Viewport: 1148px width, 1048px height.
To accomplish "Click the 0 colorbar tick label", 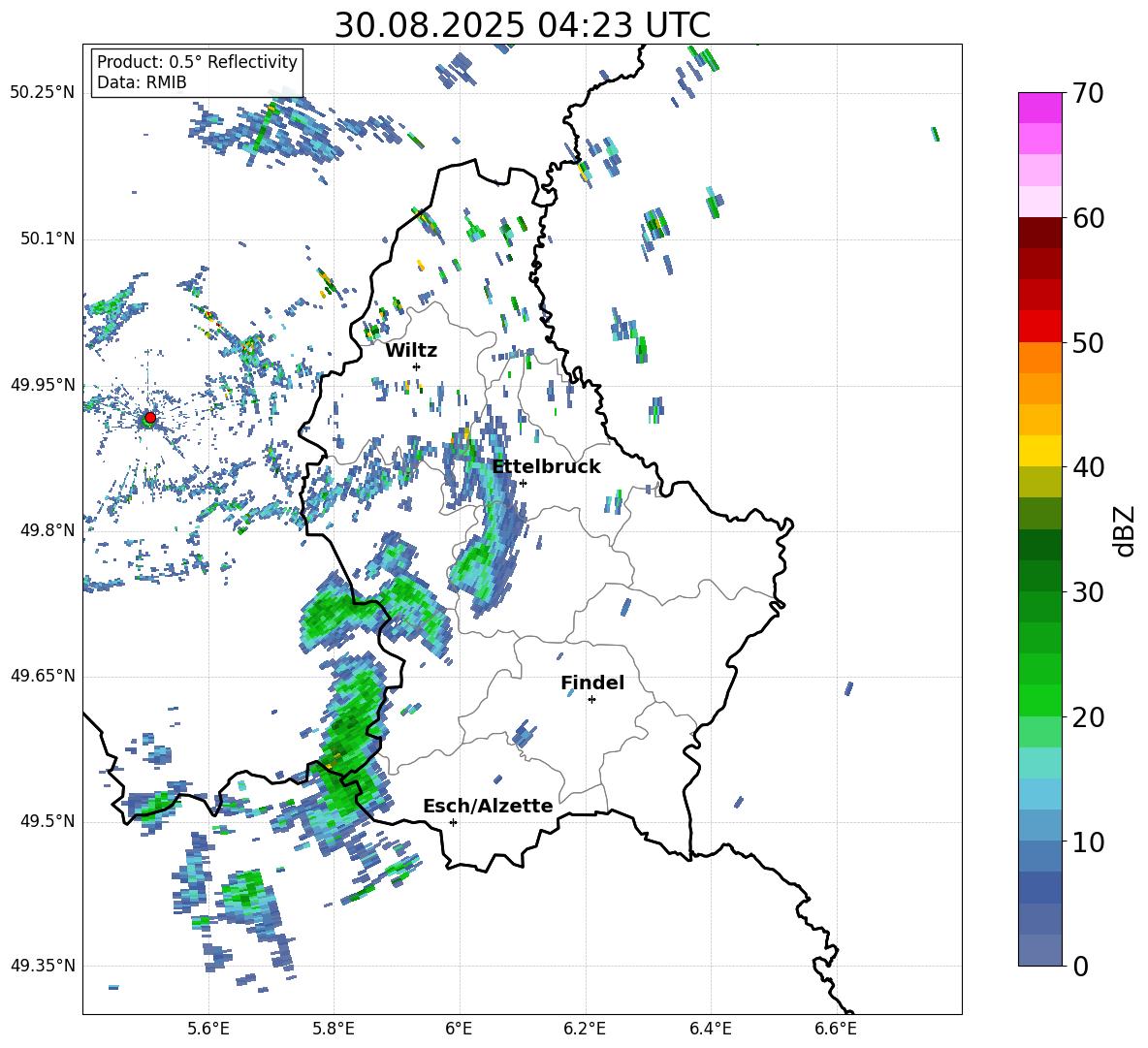I will point(1080,966).
